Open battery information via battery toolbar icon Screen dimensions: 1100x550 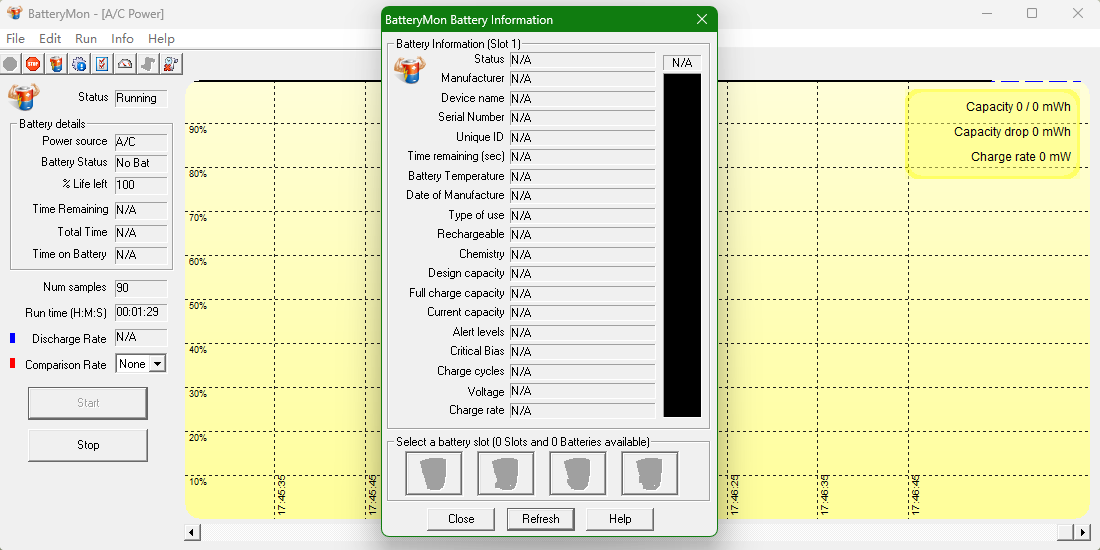point(56,64)
